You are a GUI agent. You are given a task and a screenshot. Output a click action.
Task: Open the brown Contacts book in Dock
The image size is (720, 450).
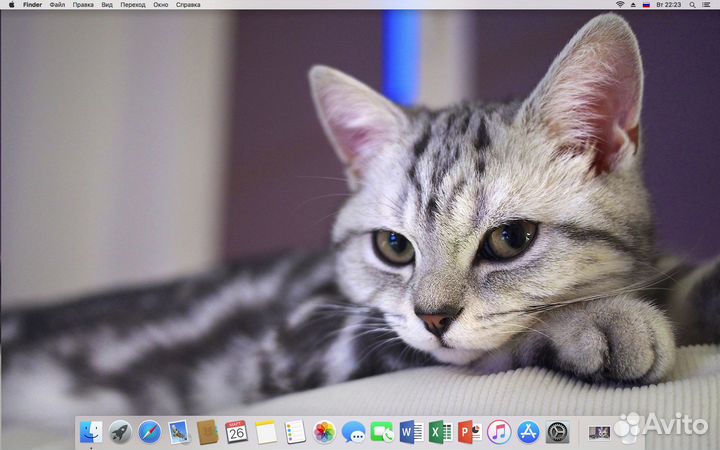(x=208, y=432)
